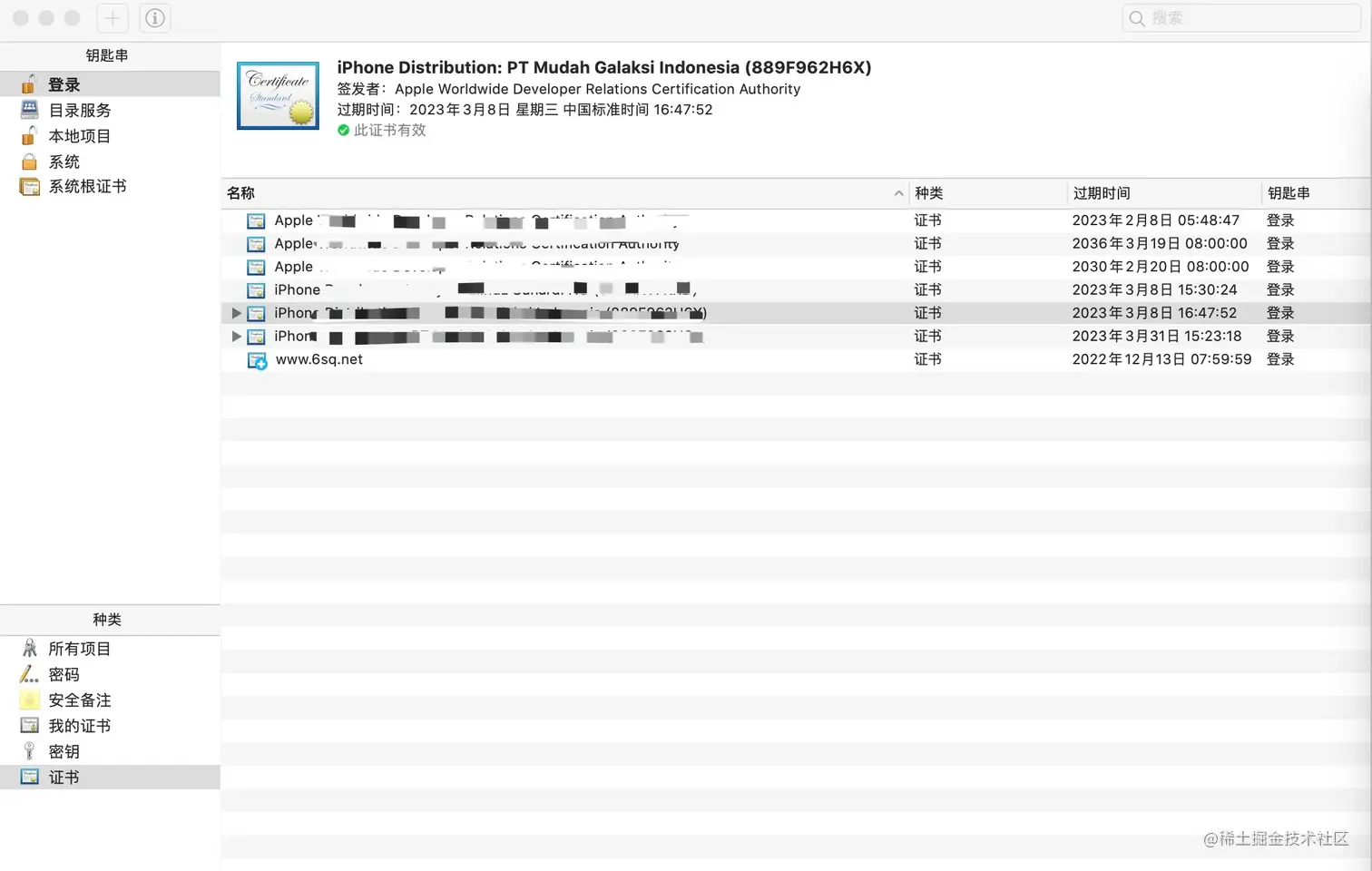Select certificate row expiring 2023年2月8日 05:48:47
Screen dimensions: 1372x871
point(796,220)
